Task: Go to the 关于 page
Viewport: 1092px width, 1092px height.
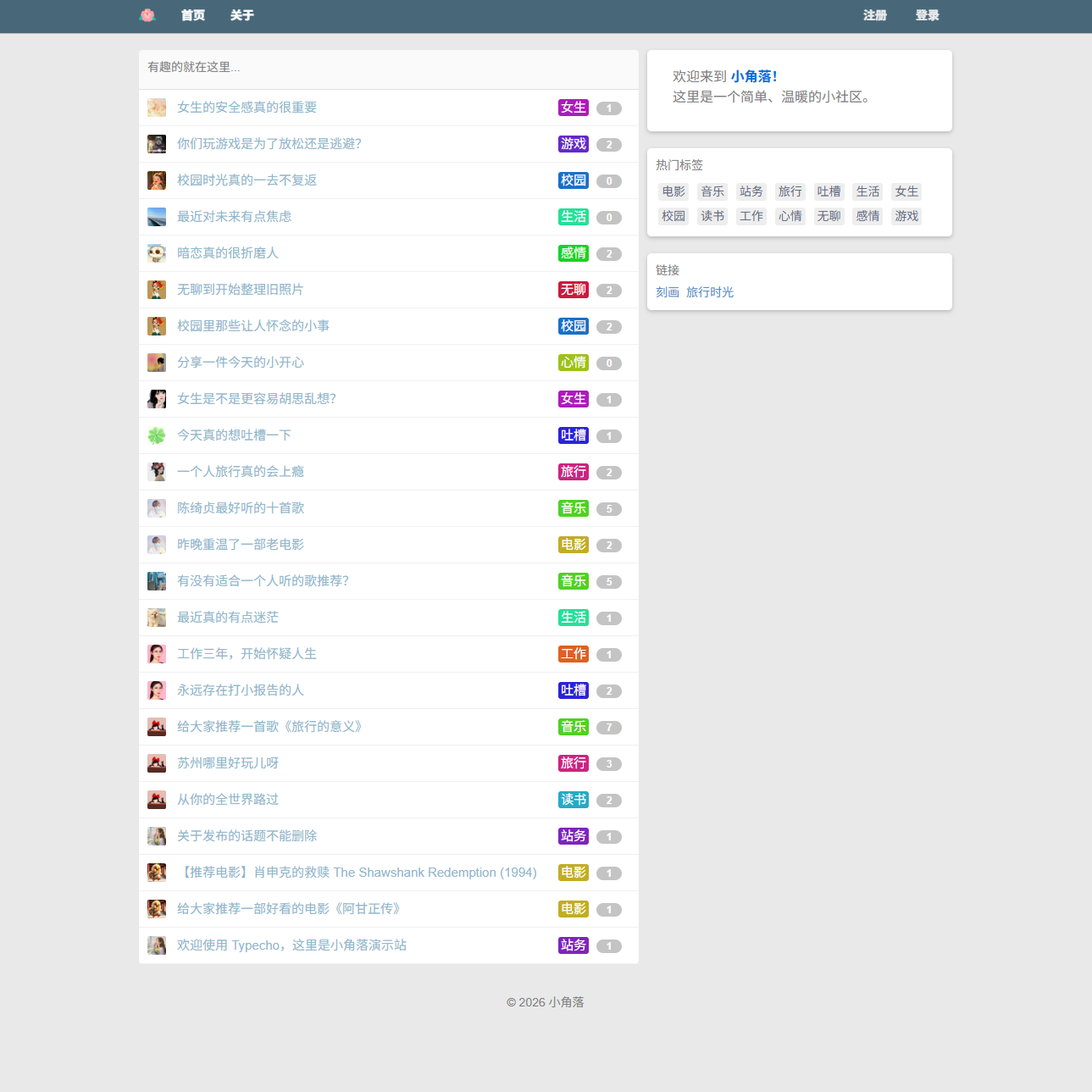Action: pyautogui.click(x=242, y=15)
